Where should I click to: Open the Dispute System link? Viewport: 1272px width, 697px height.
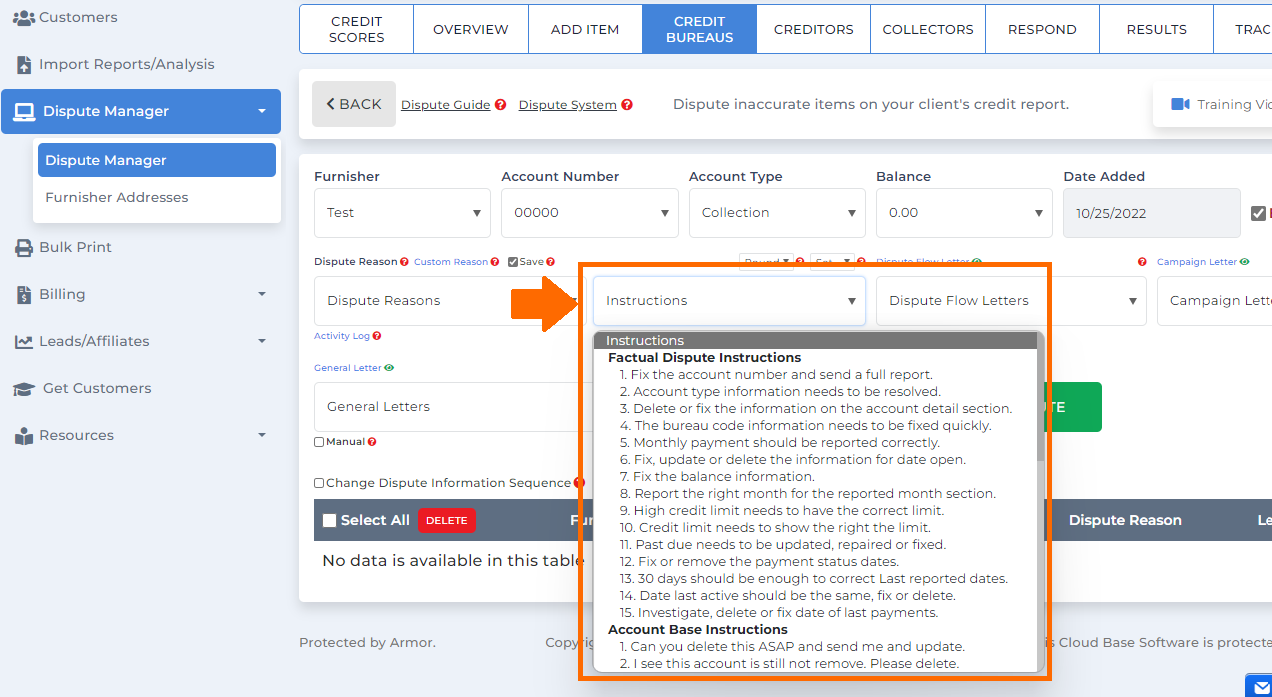(x=568, y=105)
